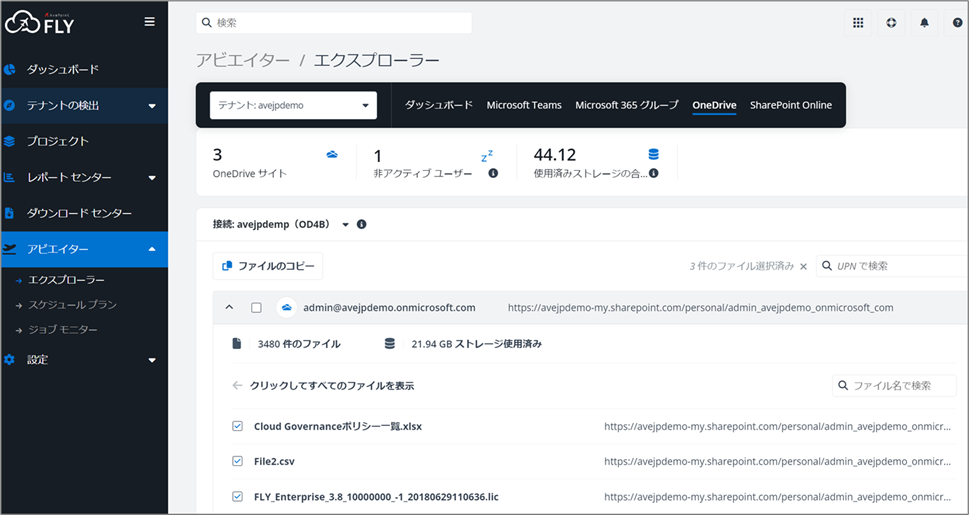The image size is (969, 515).
Task: Uncheck the FLY_Enterprise .lic file checkbox
Action: 237,496
